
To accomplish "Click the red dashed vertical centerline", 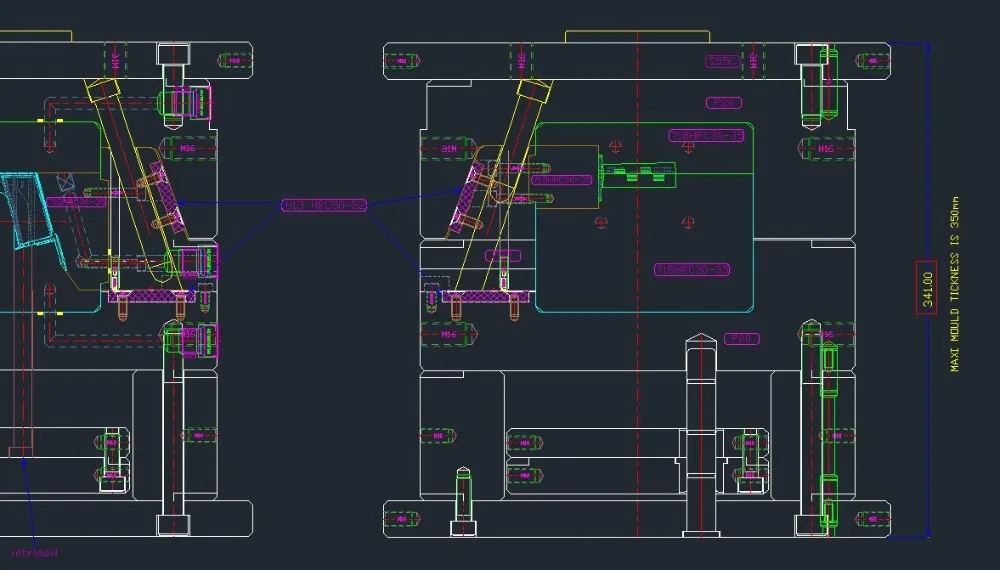I will (x=639, y=400).
